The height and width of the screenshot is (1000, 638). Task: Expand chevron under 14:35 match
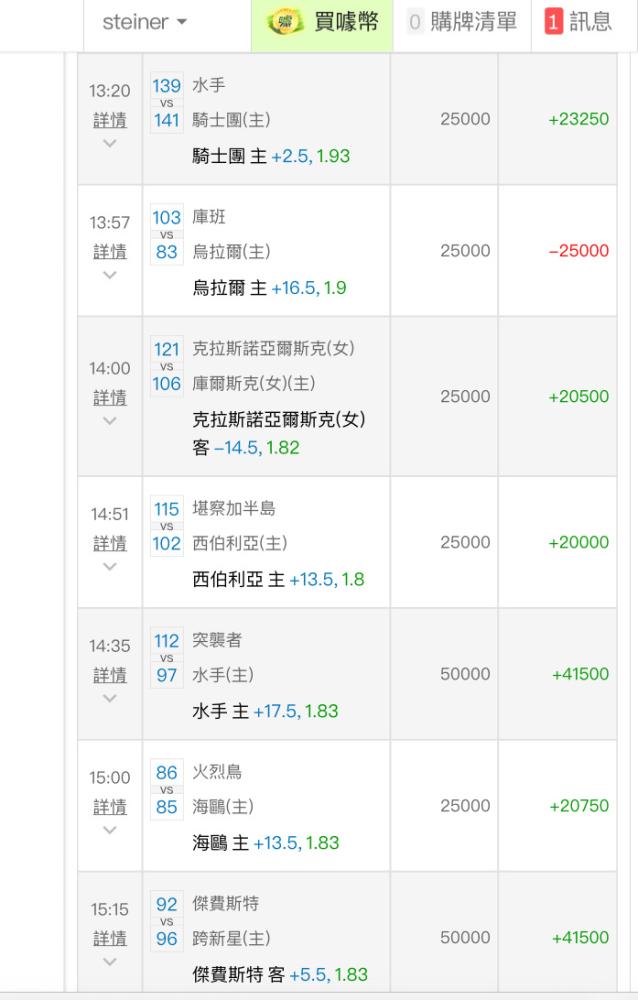[110, 698]
